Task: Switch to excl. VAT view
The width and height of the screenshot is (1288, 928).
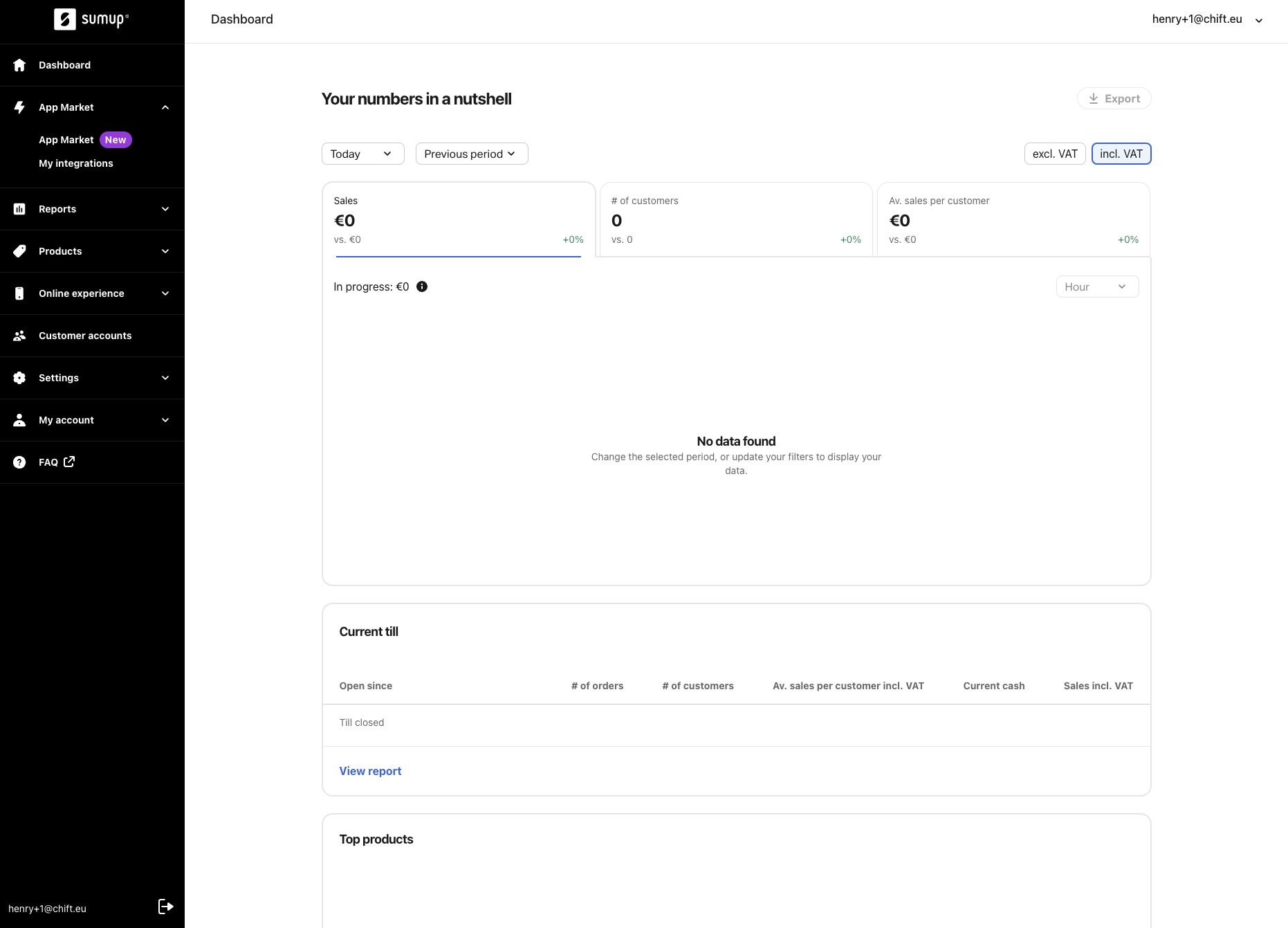Action: click(x=1054, y=154)
